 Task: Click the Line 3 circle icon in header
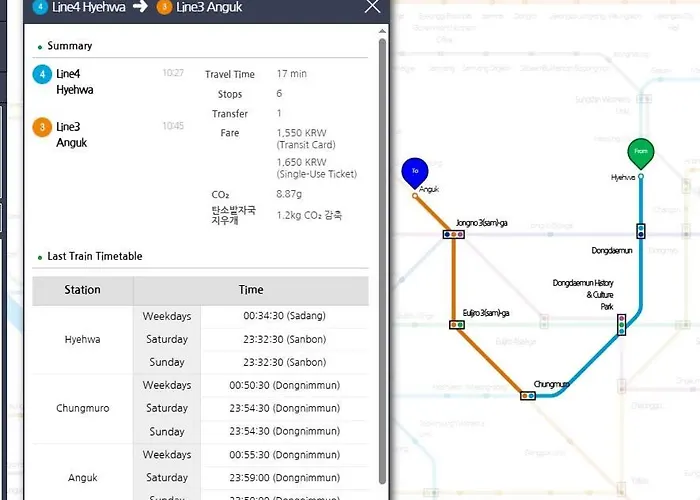[x=164, y=7]
